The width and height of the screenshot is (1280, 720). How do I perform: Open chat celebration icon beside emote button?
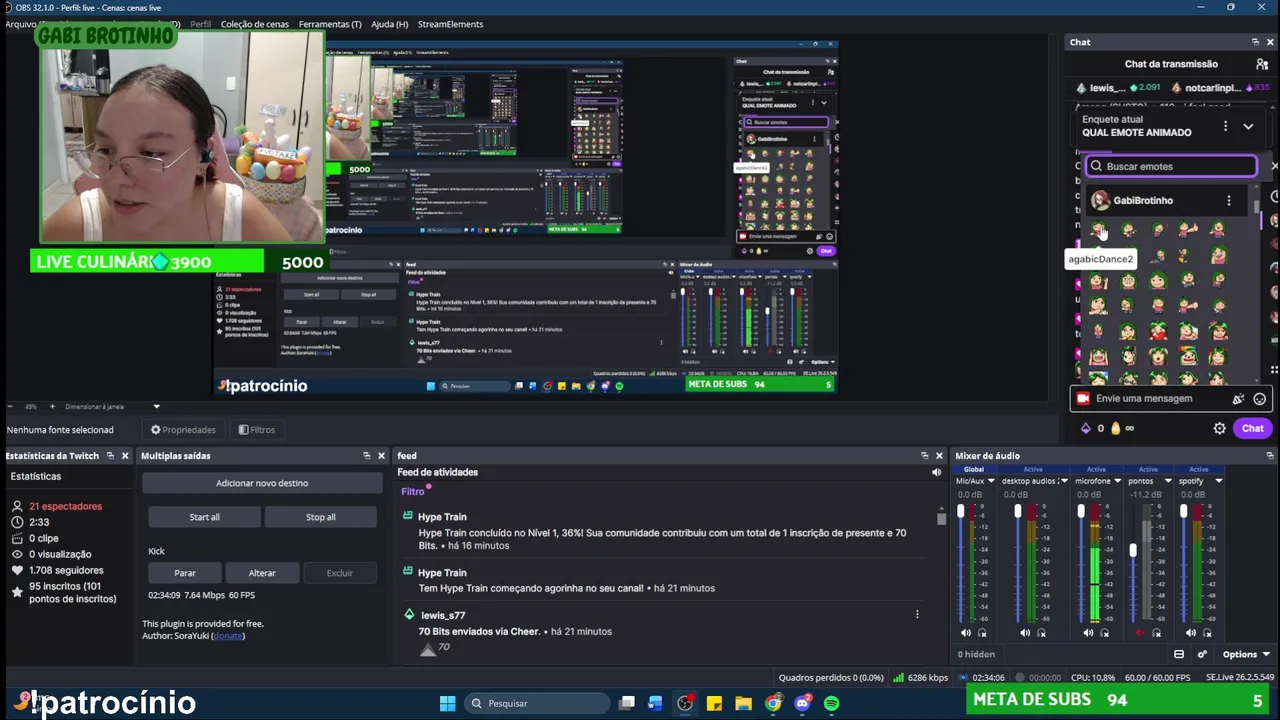(1238, 398)
